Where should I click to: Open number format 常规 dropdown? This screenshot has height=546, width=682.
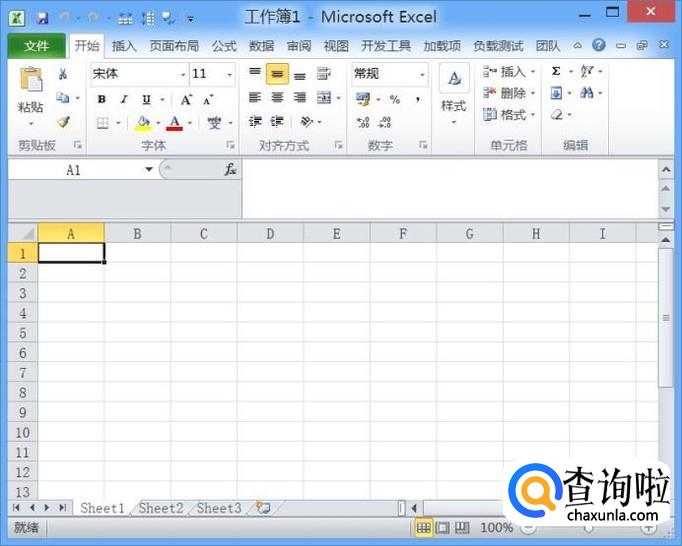[x=422, y=74]
